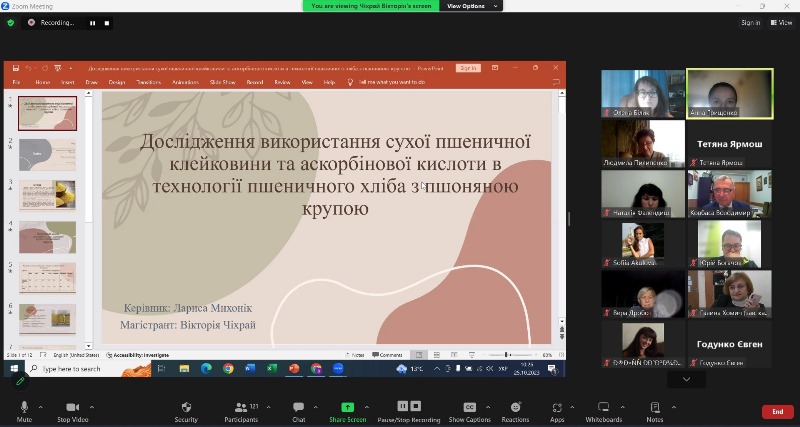Image resolution: width=800 pixels, height=427 pixels.
Task: Show more participants with down chevron
Action: tap(686, 379)
